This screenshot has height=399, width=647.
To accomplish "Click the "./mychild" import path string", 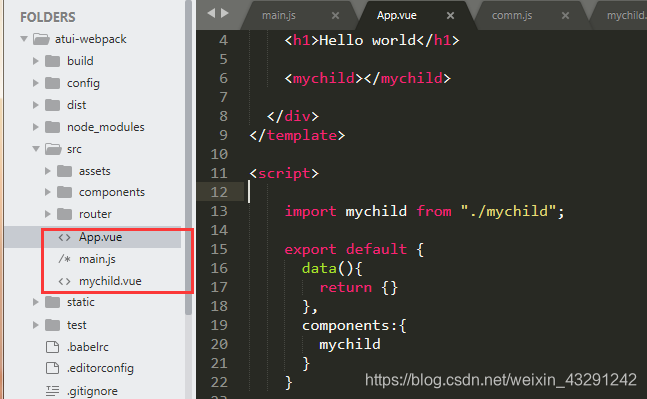I will pos(508,211).
